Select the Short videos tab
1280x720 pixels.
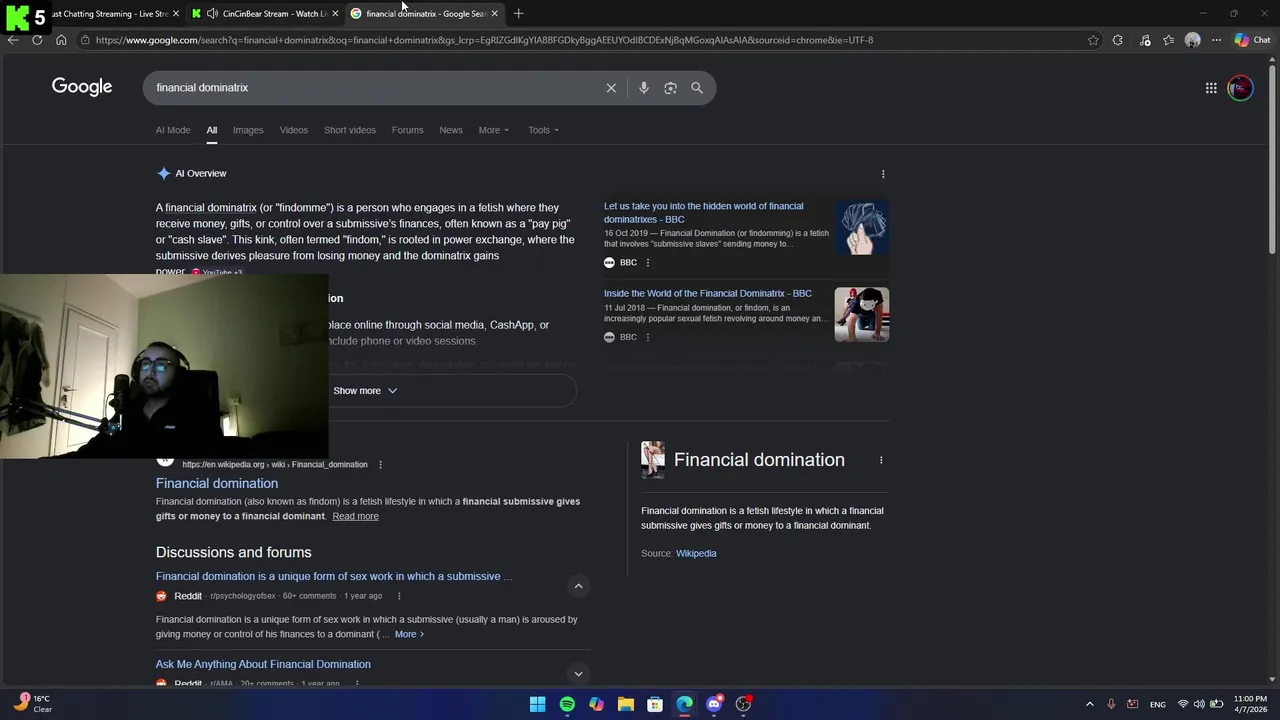(x=350, y=130)
